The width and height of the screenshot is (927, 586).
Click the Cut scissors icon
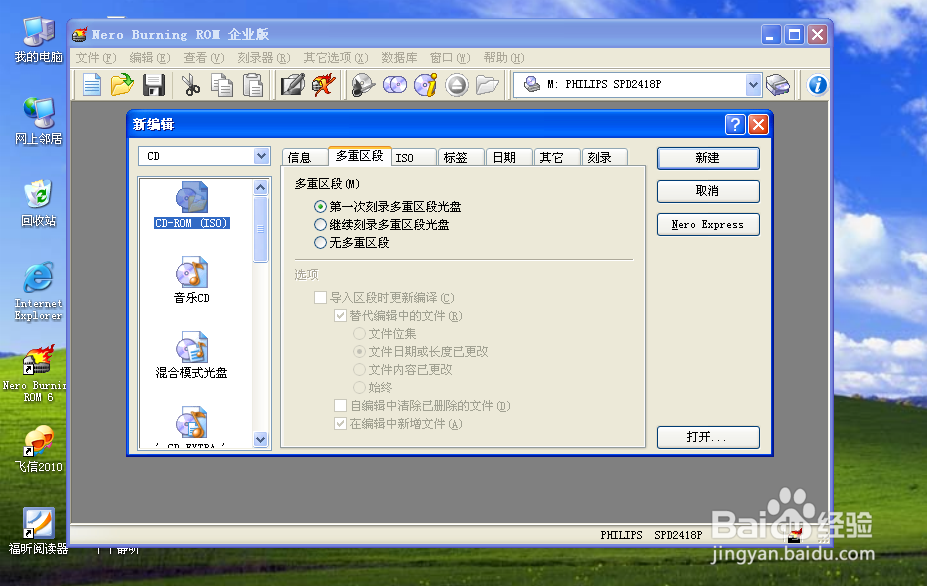(x=190, y=85)
